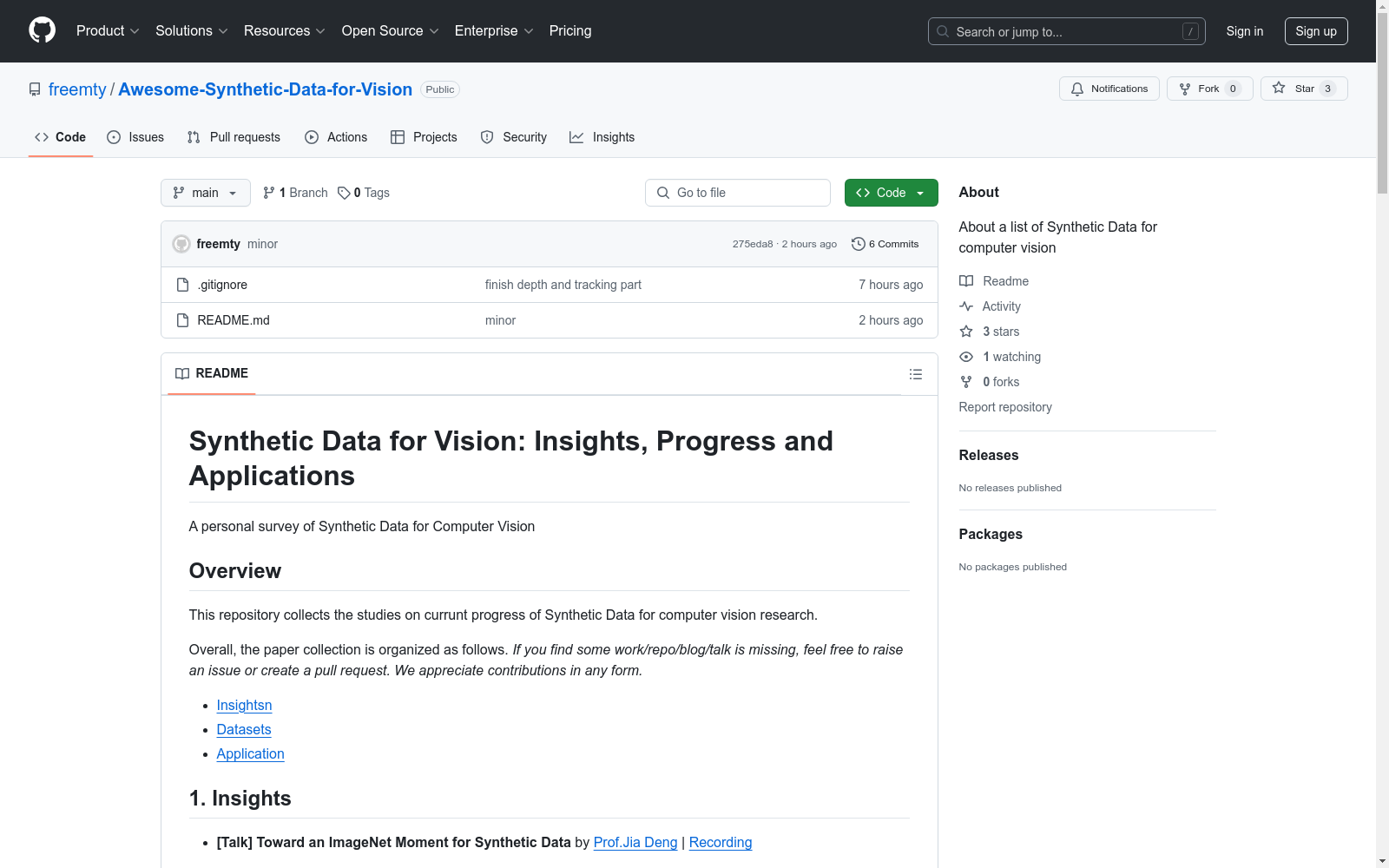Expand the Solutions menu
This screenshot has width=1389, height=868.
coord(192,31)
